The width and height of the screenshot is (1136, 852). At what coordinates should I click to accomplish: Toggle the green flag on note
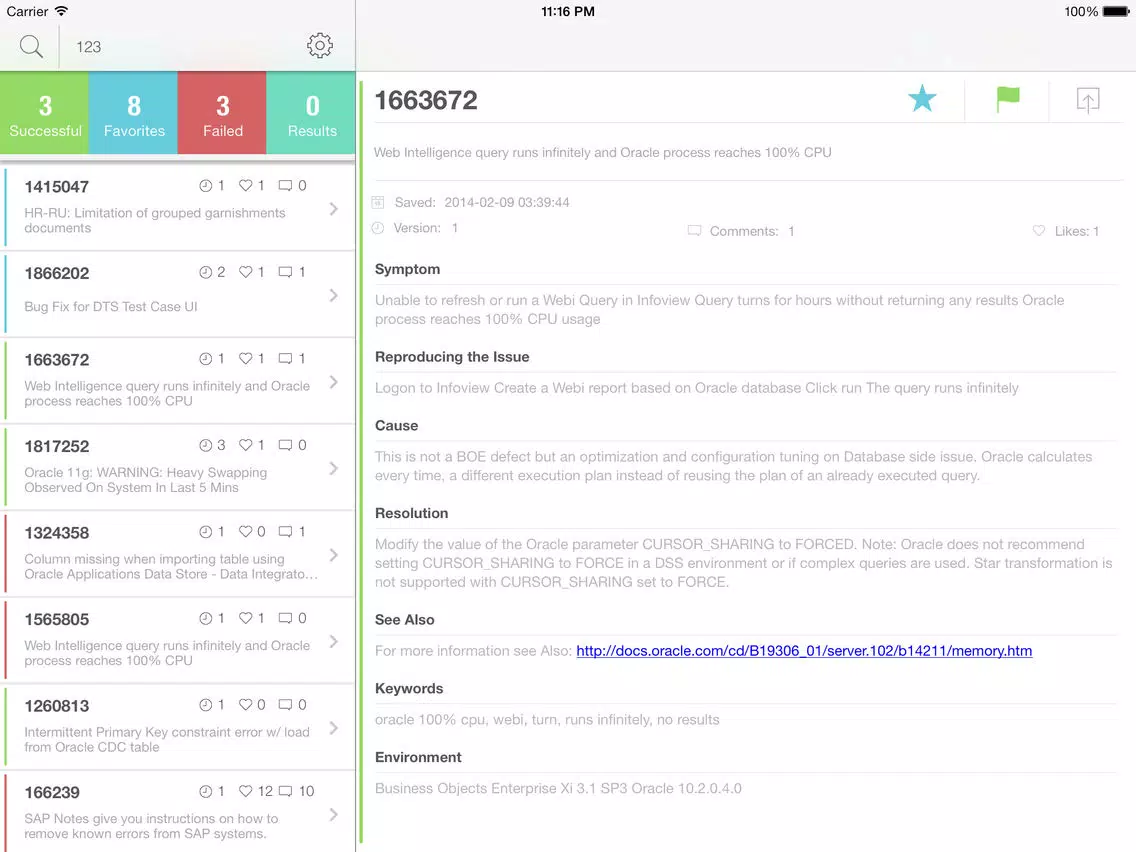(1007, 99)
